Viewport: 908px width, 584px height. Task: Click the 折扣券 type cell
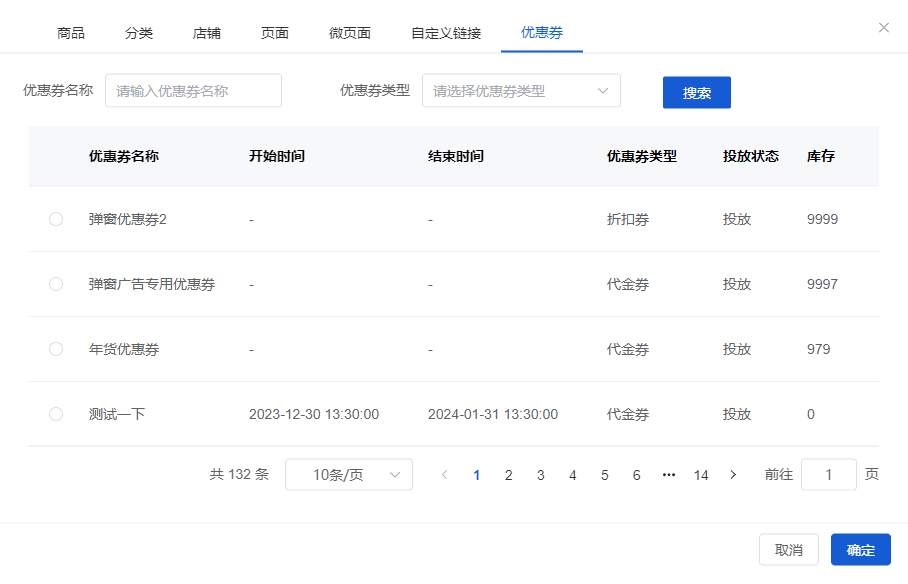pyautogui.click(x=628, y=219)
